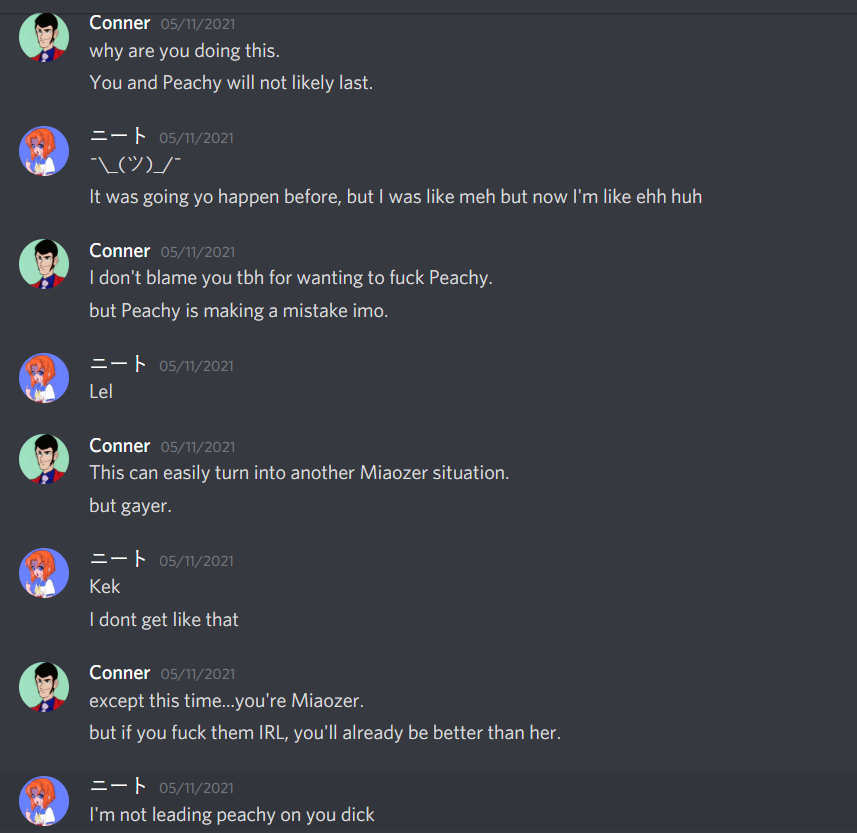Click the message "I dont get like that"

164,620
